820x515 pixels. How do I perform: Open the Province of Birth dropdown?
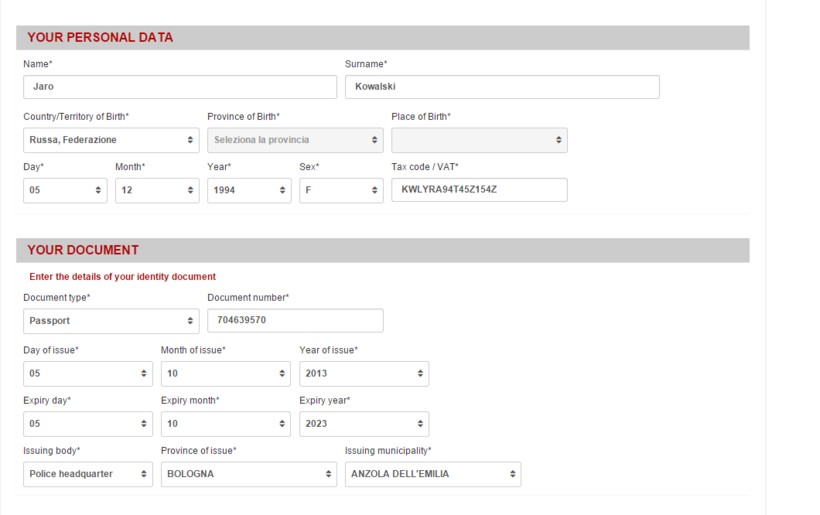tap(295, 139)
